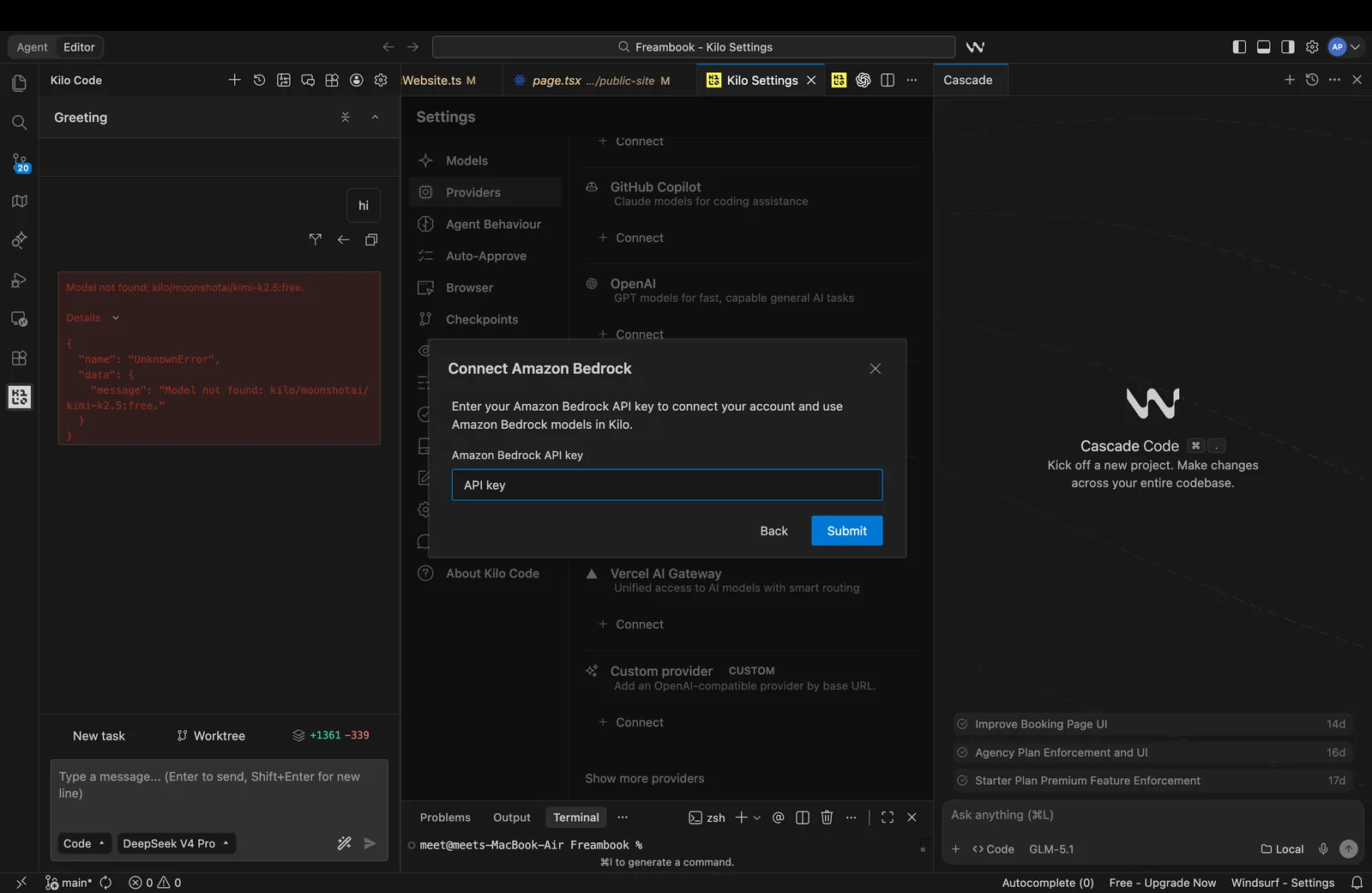Open the ChatGPT icon in the editor toolbar
1372x893 pixels.
864,80
